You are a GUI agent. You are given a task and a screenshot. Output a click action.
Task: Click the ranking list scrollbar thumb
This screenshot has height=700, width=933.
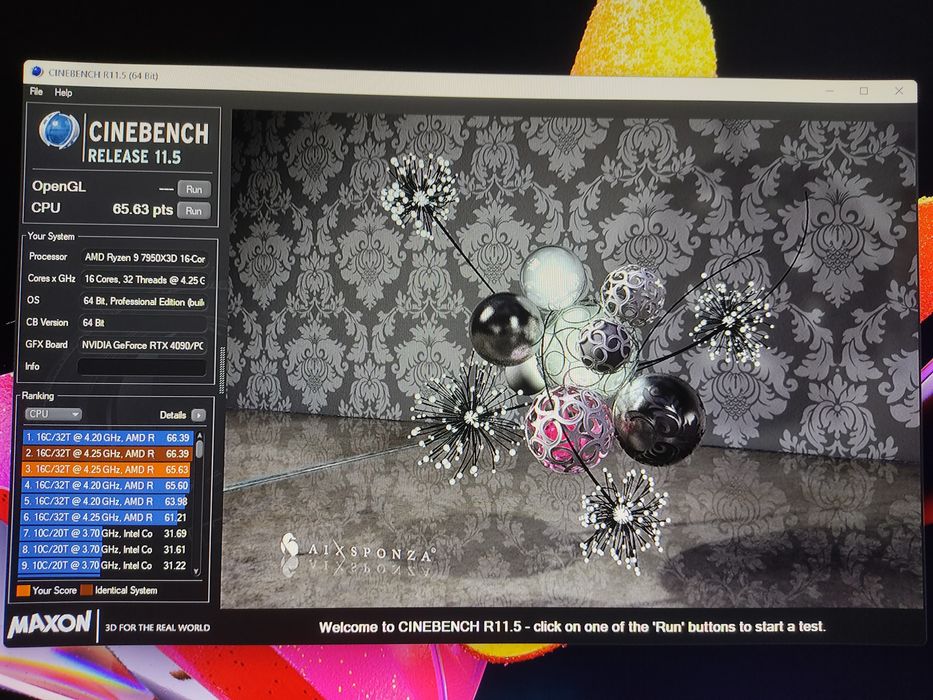tap(199, 449)
